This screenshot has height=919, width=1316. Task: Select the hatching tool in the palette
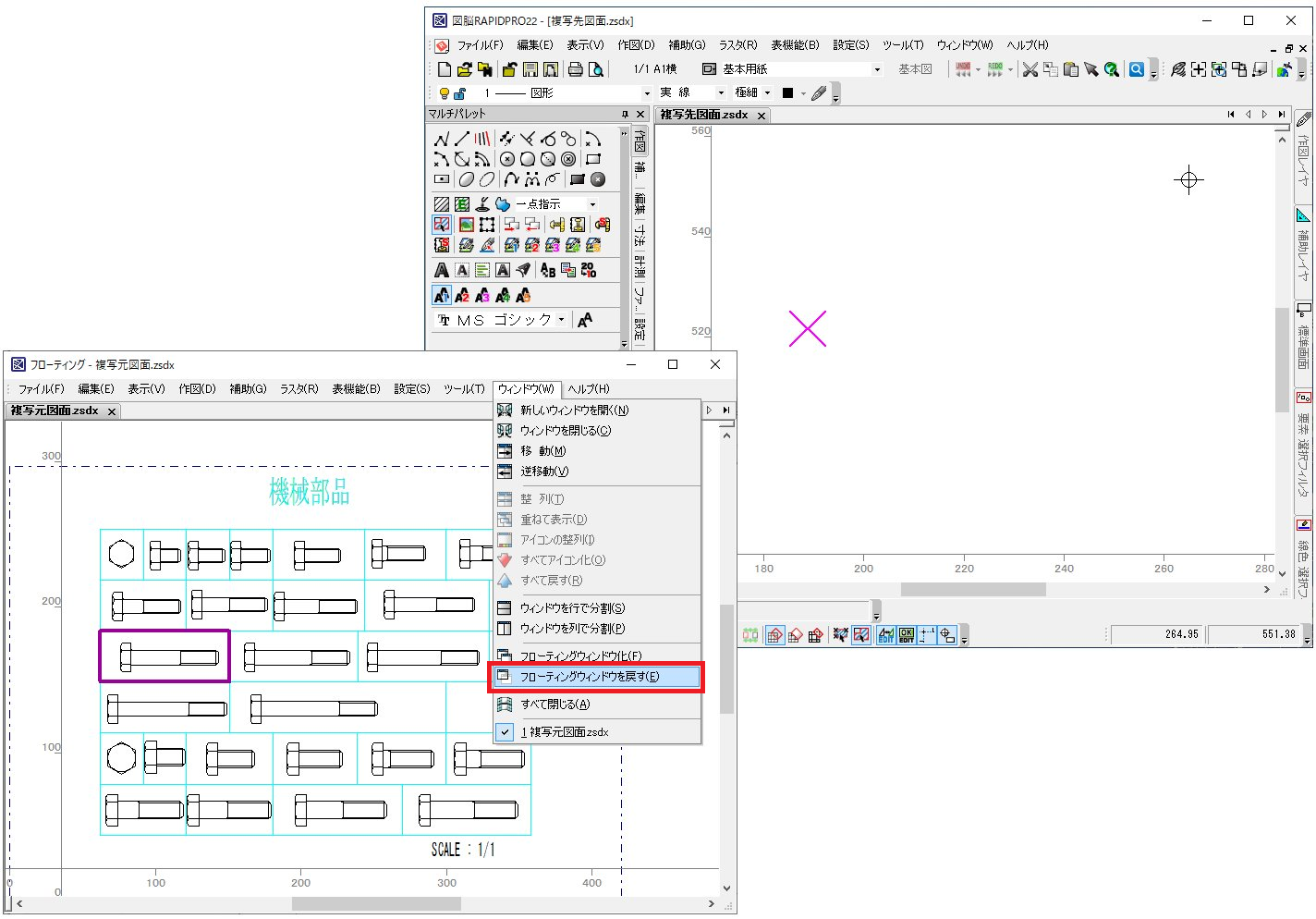(442, 204)
